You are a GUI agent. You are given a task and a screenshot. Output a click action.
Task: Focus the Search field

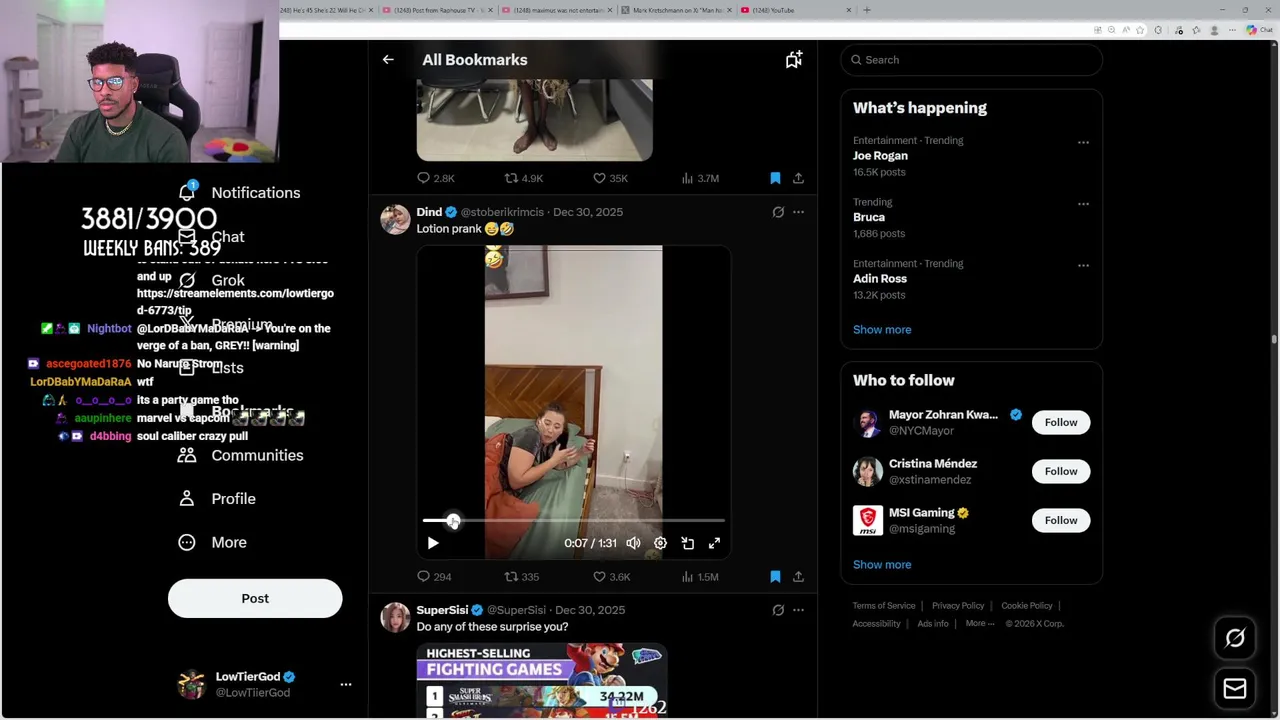click(x=971, y=60)
